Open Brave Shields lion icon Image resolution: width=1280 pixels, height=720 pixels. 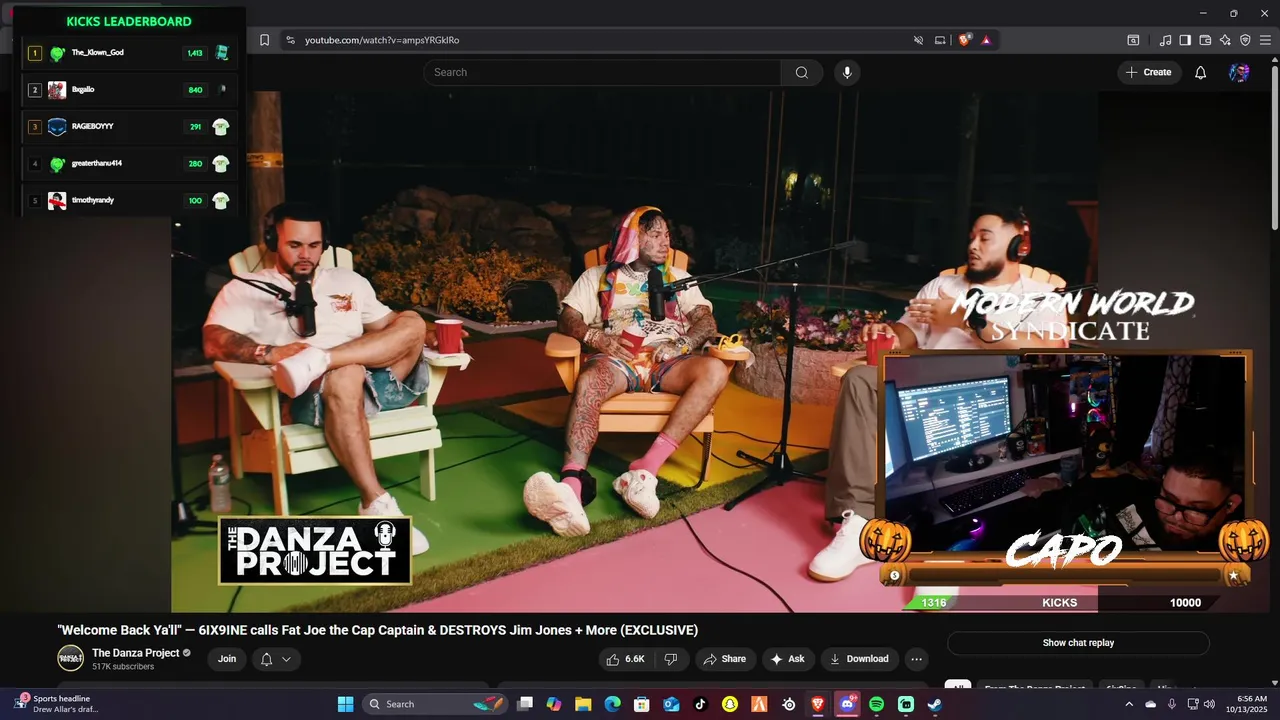(x=964, y=40)
